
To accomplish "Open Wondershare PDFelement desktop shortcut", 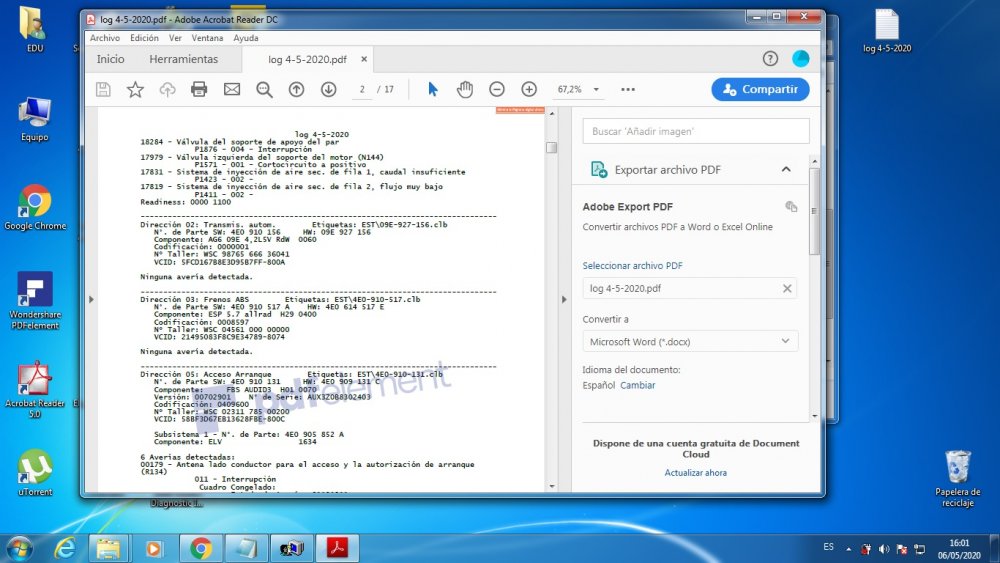I will (x=35, y=300).
